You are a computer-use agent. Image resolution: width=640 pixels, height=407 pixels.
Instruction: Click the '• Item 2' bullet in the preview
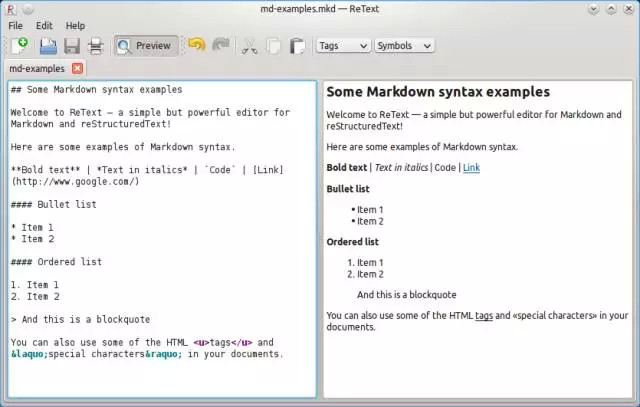pyautogui.click(x=367, y=221)
